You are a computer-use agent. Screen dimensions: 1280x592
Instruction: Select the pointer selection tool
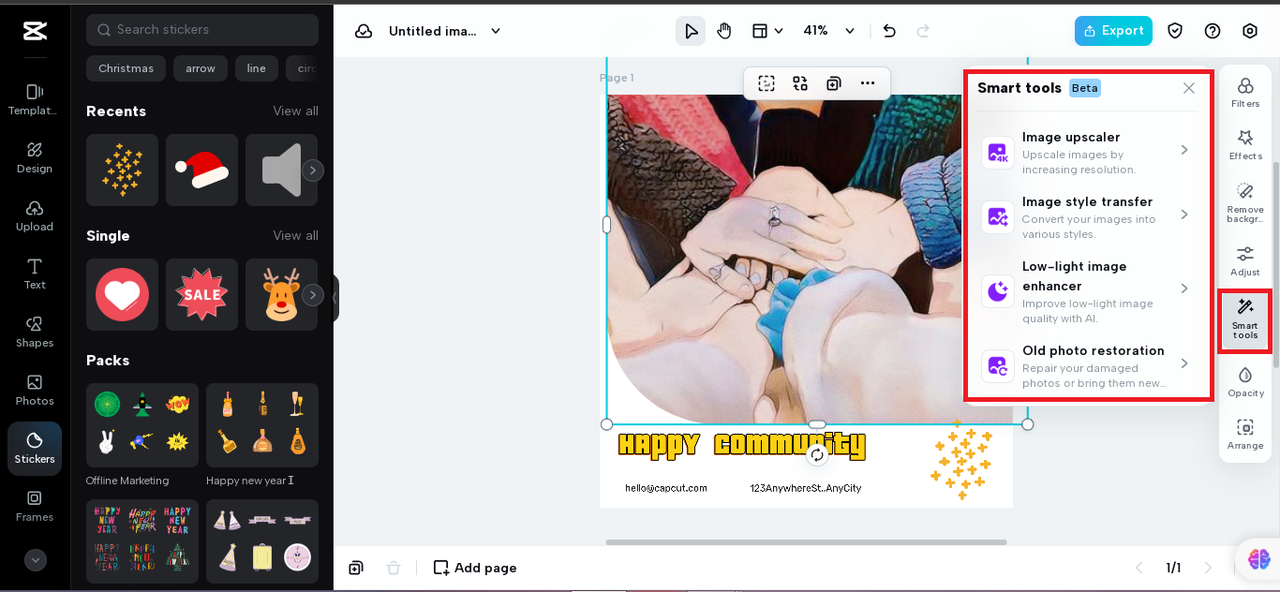click(x=691, y=31)
